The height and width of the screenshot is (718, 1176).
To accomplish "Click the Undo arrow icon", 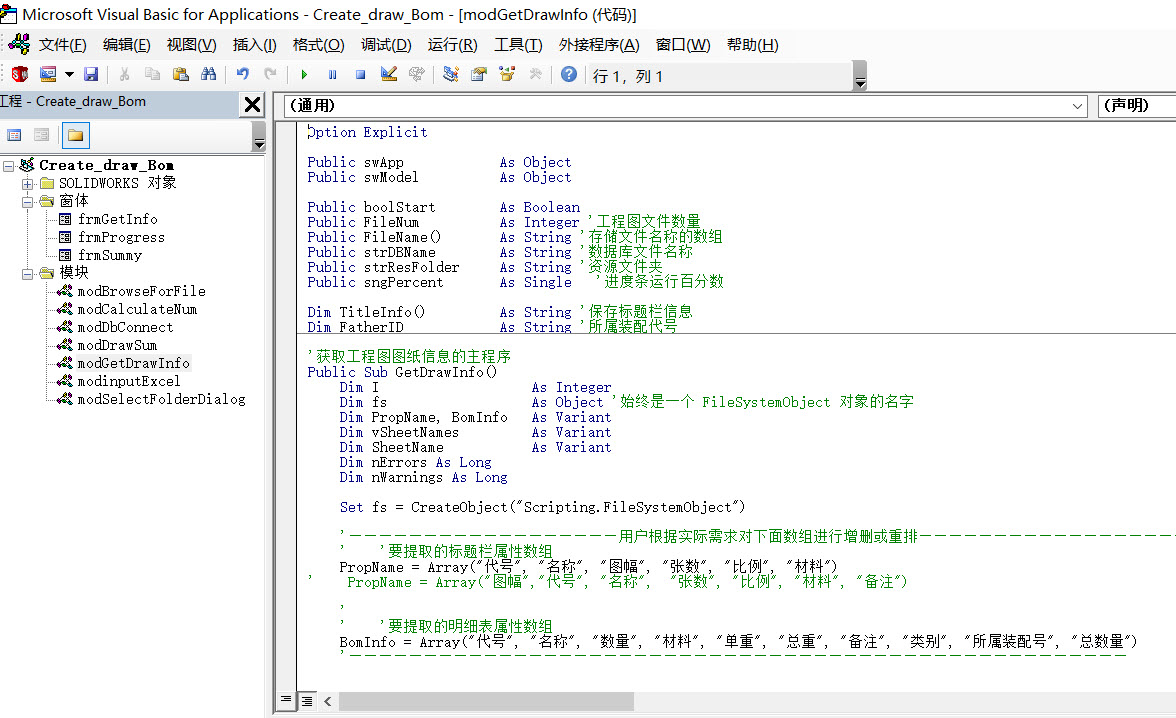I will pos(242,74).
